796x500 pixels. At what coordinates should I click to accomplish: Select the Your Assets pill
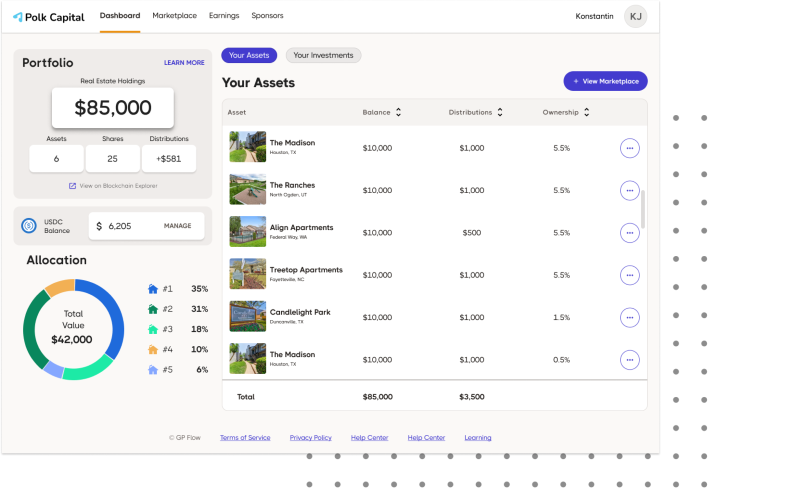(249, 56)
